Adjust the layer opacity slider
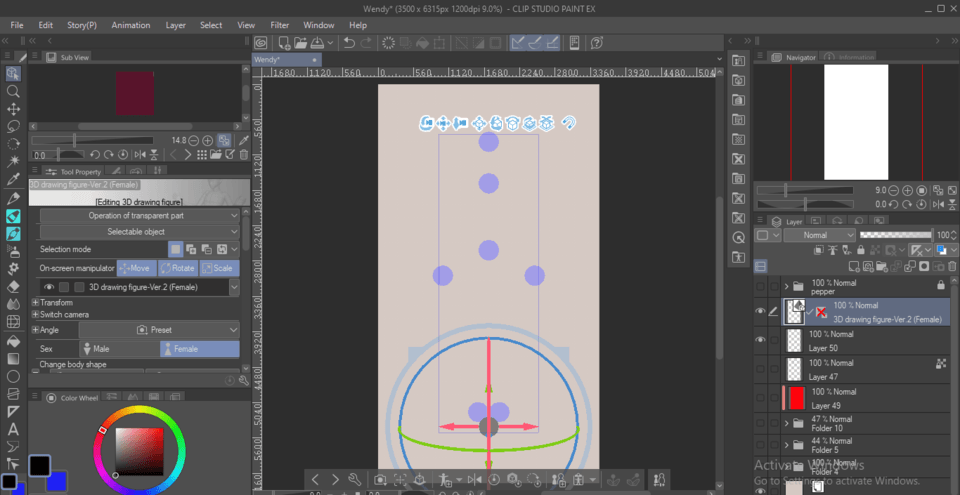Image resolution: width=960 pixels, height=495 pixels. pyautogui.click(x=896, y=235)
